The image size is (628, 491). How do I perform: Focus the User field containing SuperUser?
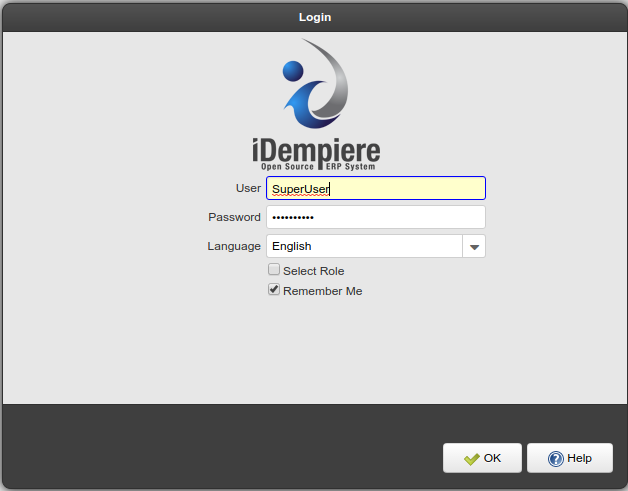(x=375, y=188)
